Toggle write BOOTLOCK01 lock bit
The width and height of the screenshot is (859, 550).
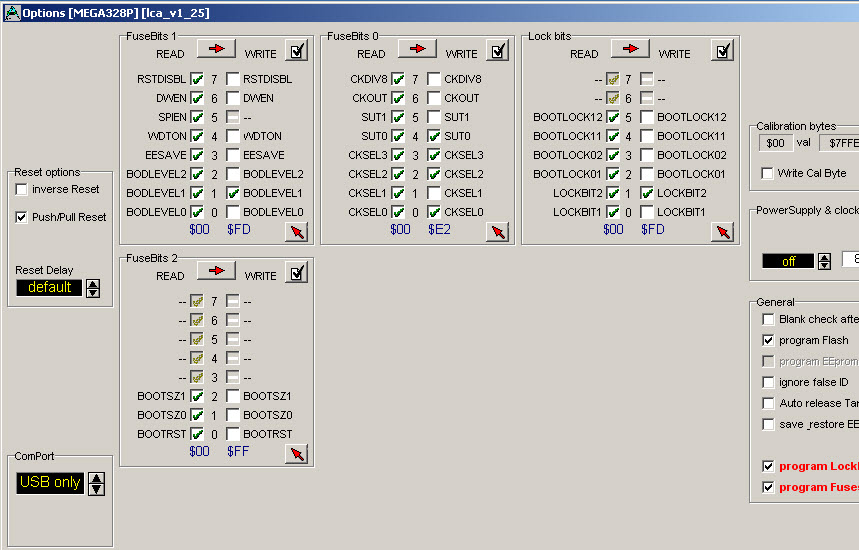click(x=647, y=174)
